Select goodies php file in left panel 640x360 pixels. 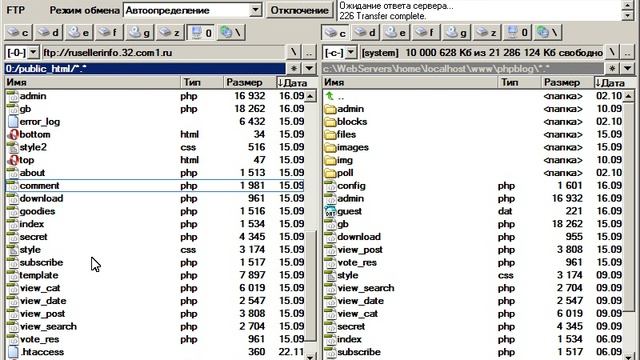click(155, 211)
